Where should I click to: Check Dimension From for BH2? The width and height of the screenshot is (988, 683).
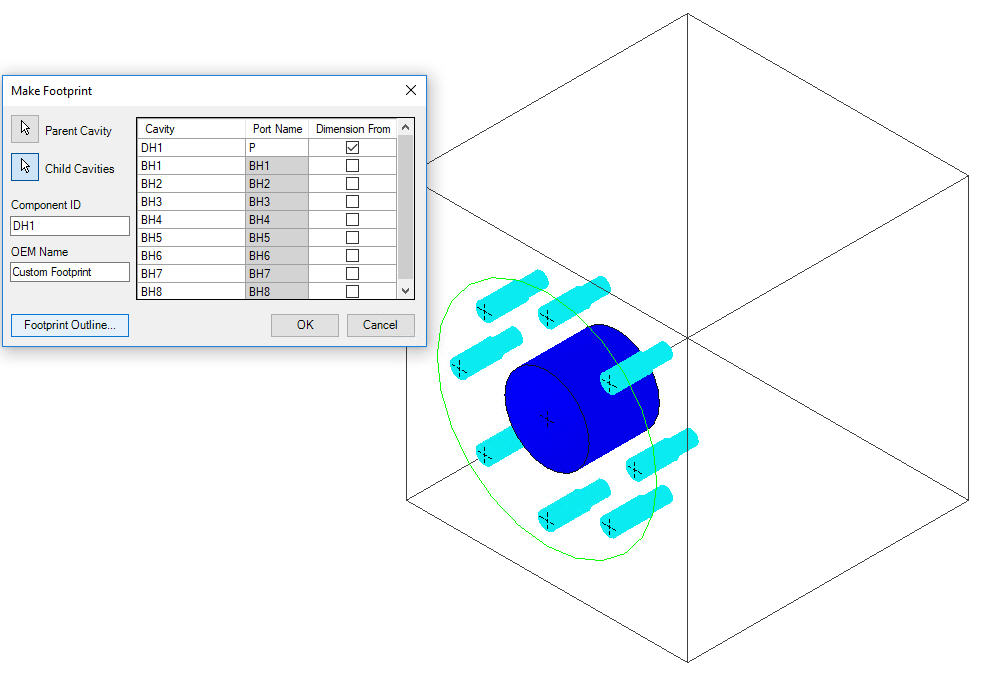[x=352, y=183]
